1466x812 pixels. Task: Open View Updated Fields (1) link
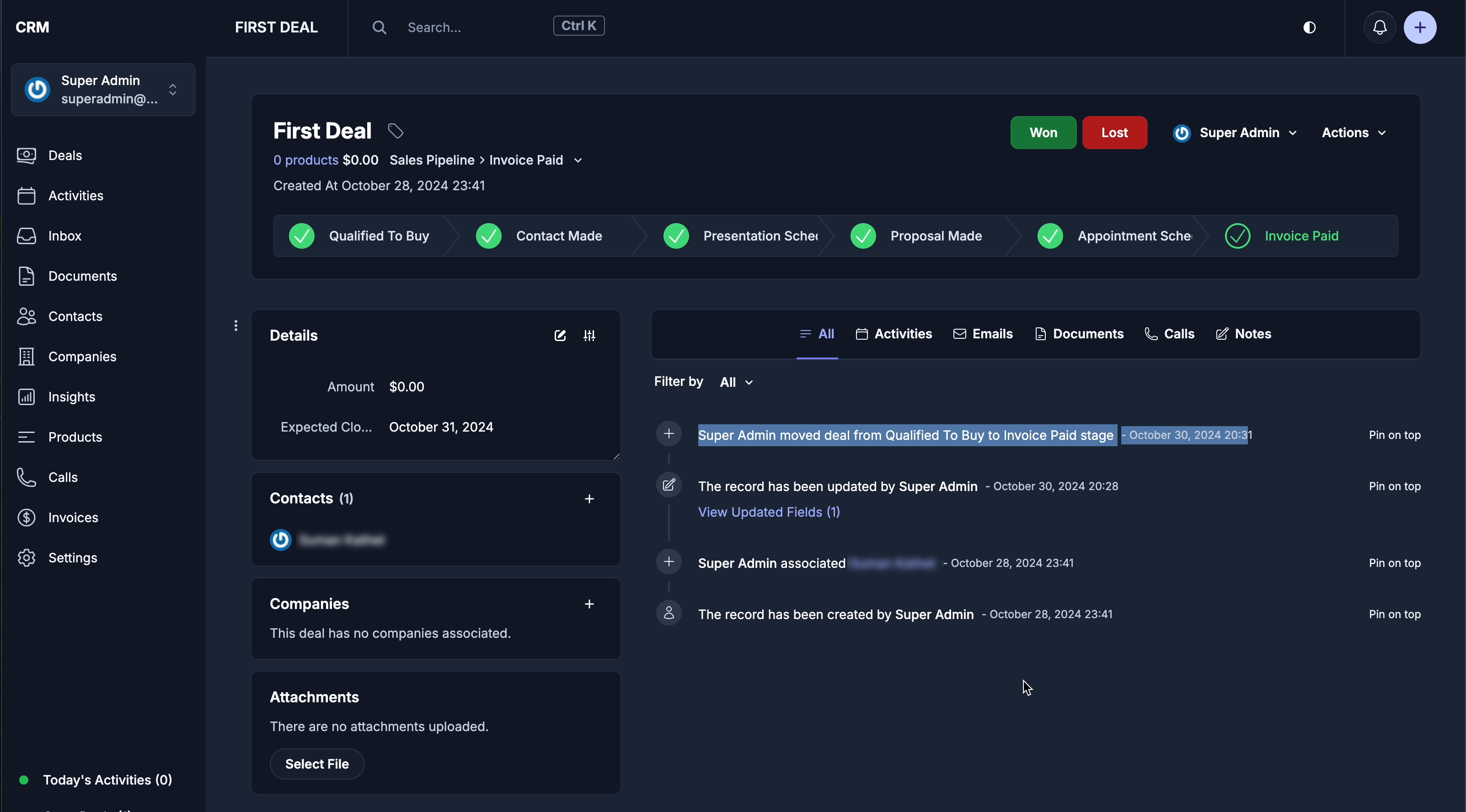tap(769, 512)
